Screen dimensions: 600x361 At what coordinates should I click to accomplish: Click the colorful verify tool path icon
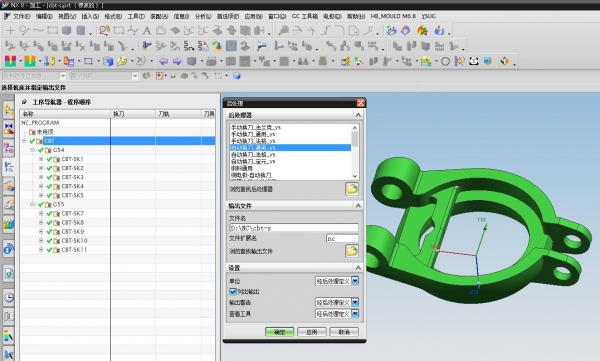(217, 46)
